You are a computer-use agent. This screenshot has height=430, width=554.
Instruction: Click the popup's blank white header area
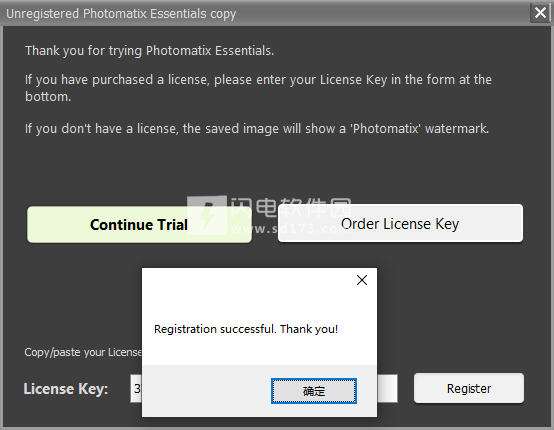247,288
